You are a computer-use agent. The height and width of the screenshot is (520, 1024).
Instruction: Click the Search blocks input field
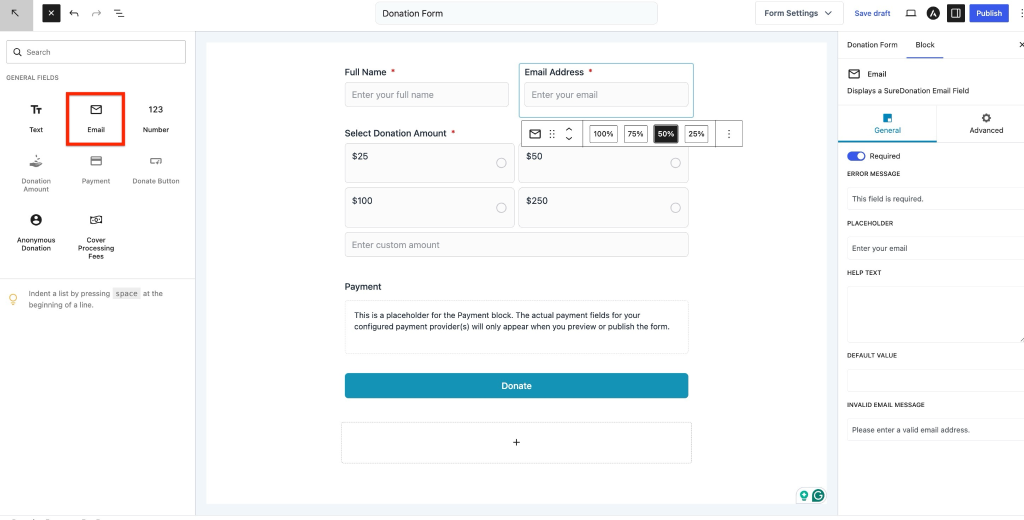(96, 52)
